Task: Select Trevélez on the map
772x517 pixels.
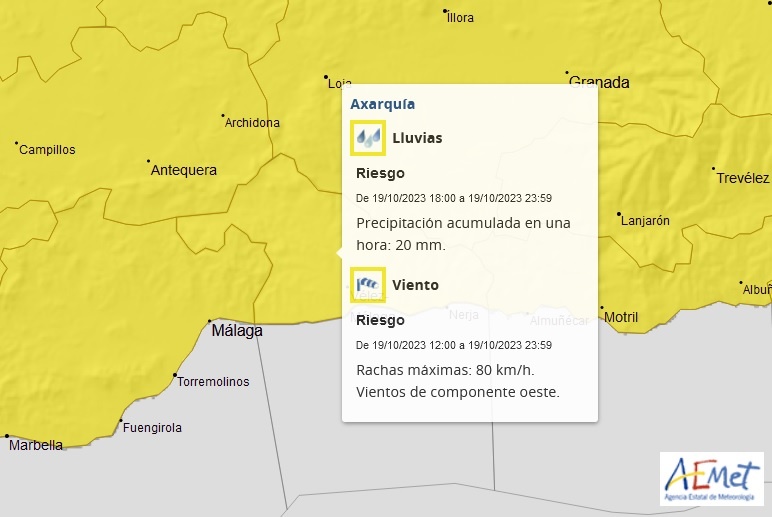Action: point(743,178)
